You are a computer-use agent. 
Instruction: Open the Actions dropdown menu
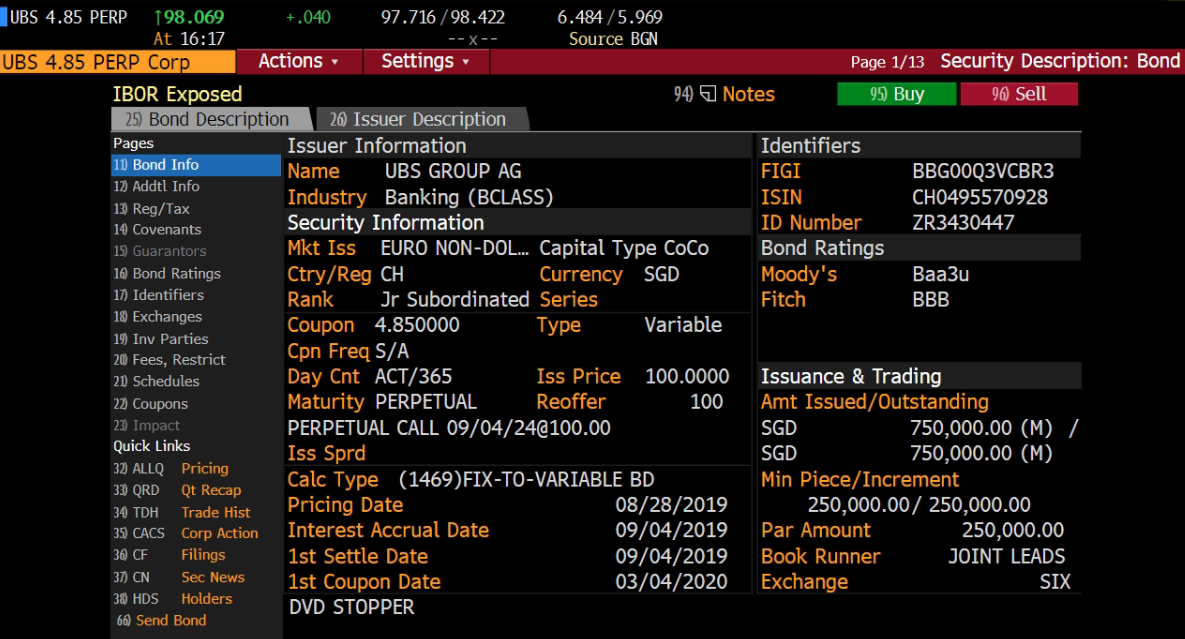coord(299,61)
